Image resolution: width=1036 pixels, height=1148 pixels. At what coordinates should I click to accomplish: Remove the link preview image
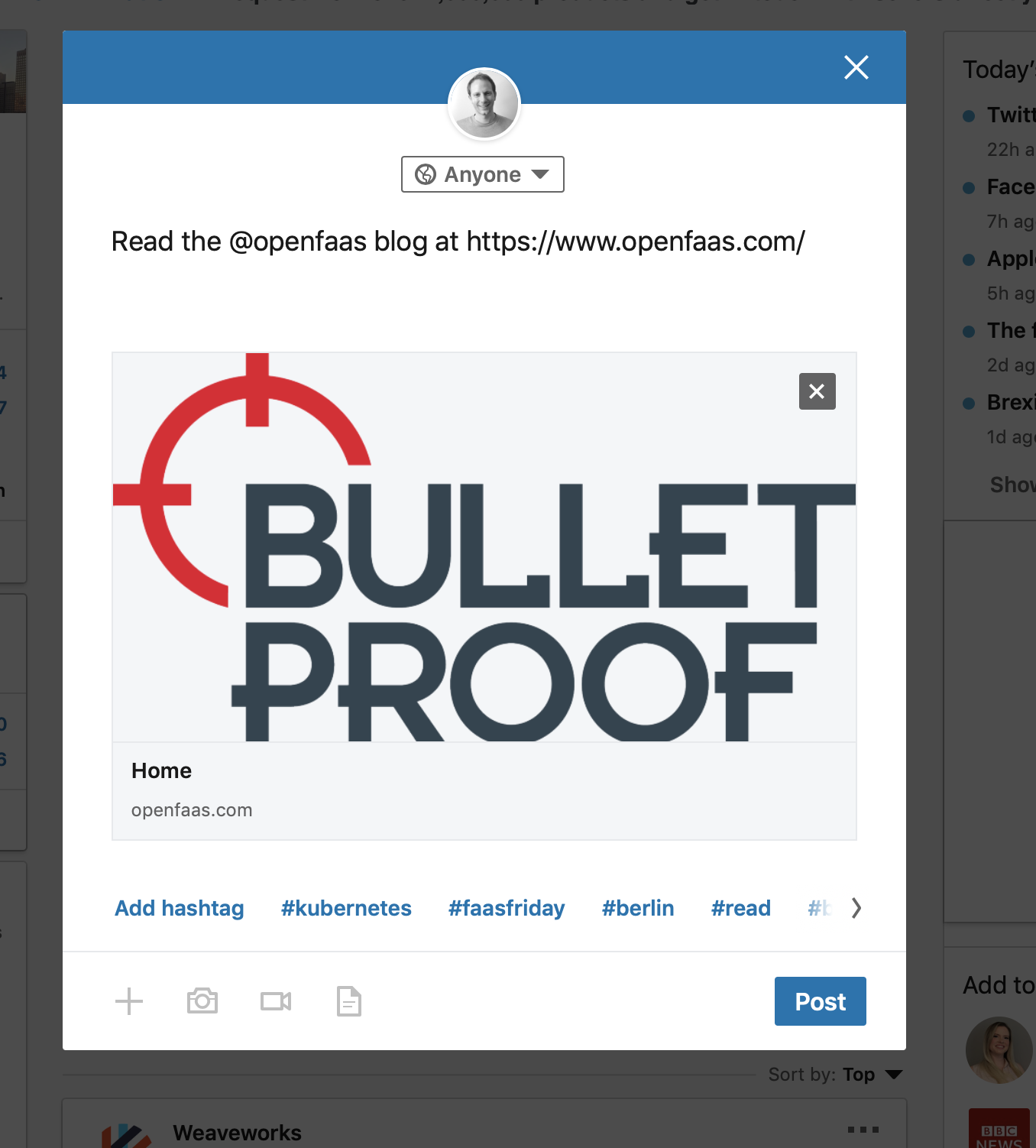pyautogui.click(x=817, y=391)
